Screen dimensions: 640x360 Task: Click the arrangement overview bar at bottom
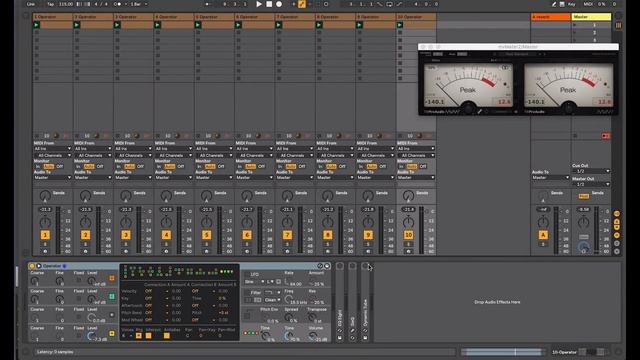tap(502, 352)
